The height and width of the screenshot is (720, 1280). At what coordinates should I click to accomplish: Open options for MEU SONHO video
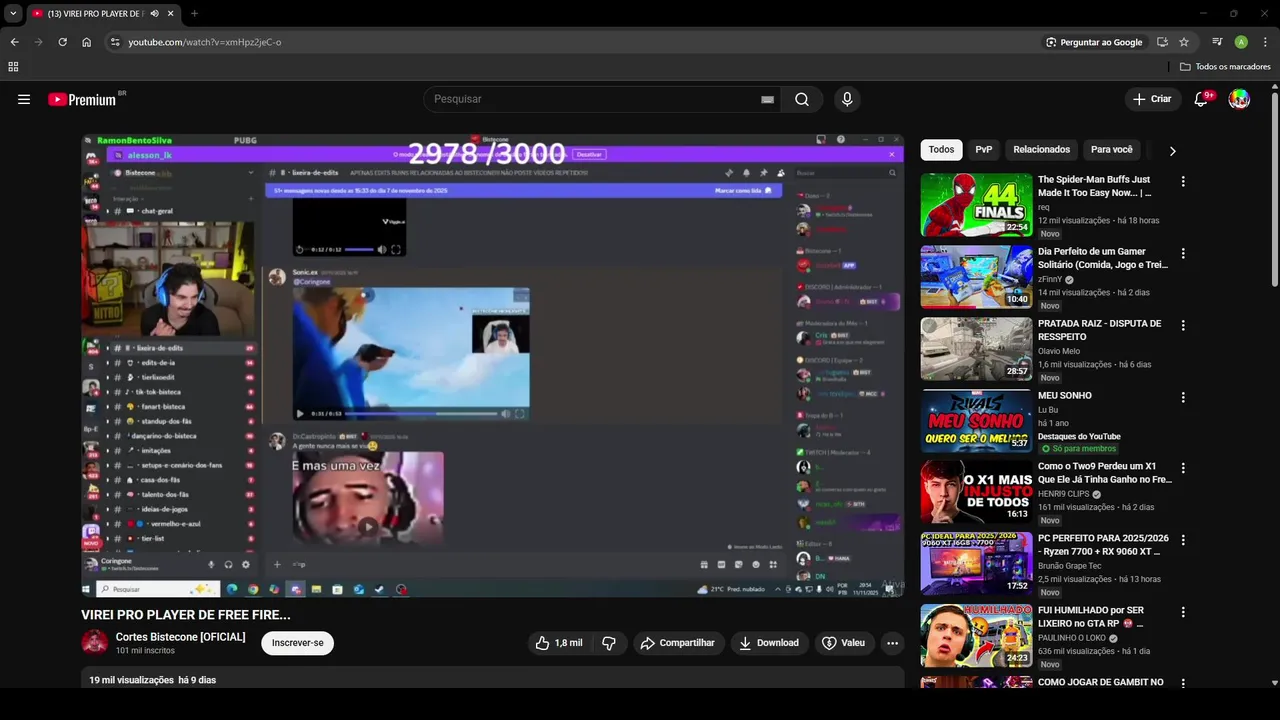1183,397
